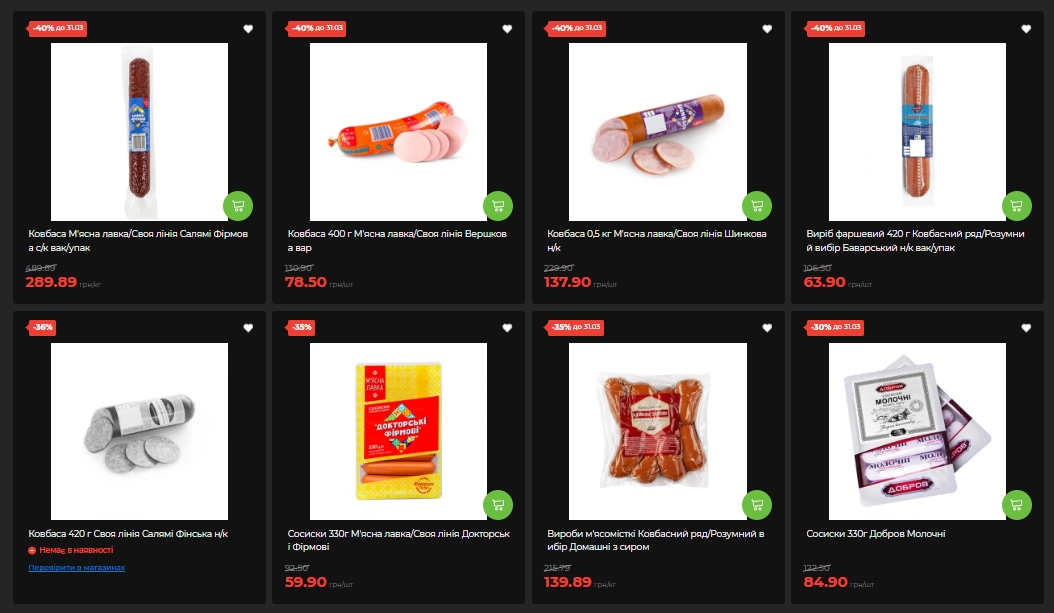Screen dimensions: 1054x613
Task: Add Докторські Фірмові sausages to cart
Action: point(497,505)
